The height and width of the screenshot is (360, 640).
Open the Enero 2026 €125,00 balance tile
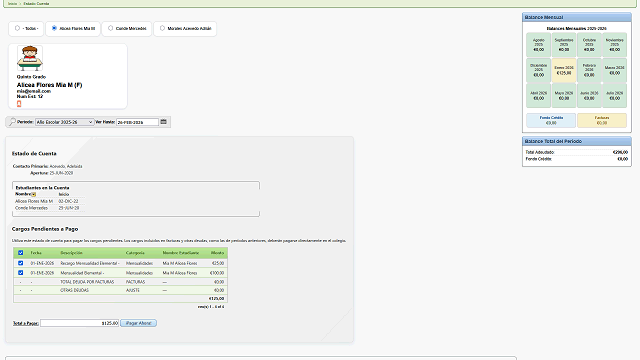tap(564, 70)
